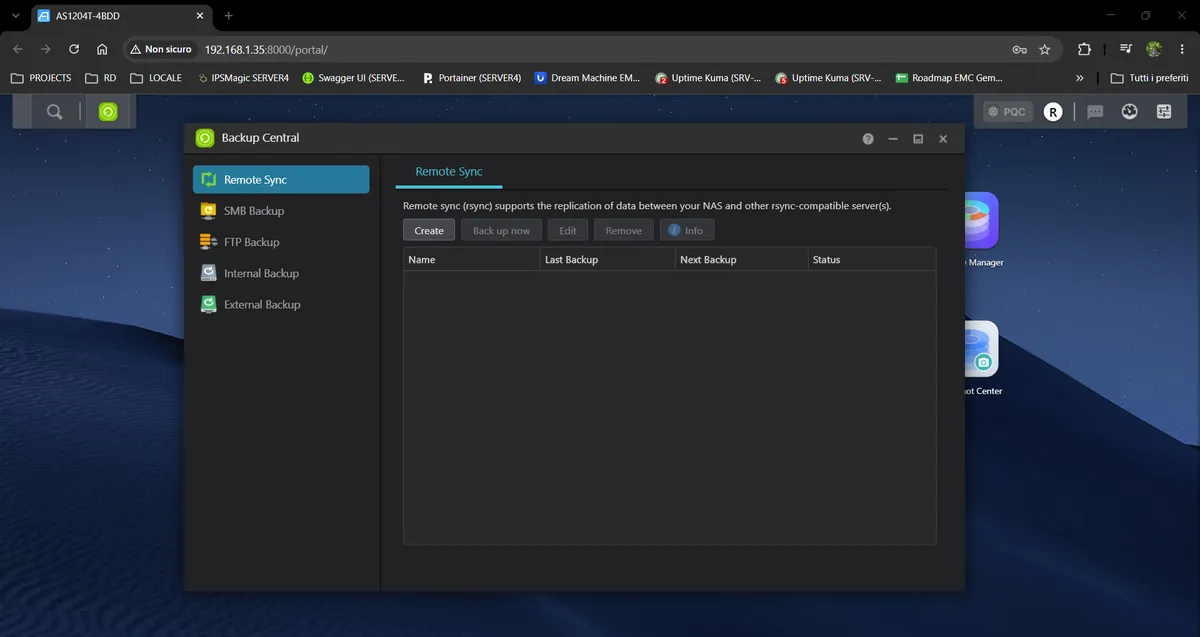Sort by the Name column header
1200x637 pixels.
click(x=471, y=260)
